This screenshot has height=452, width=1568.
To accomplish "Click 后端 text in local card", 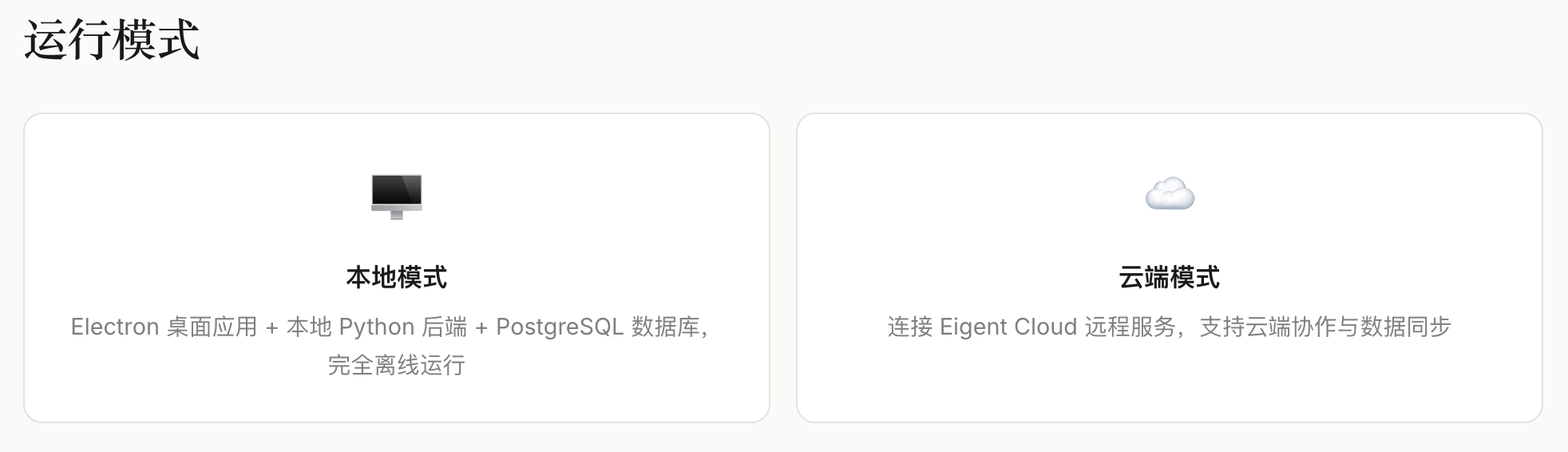I will [445, 327].
